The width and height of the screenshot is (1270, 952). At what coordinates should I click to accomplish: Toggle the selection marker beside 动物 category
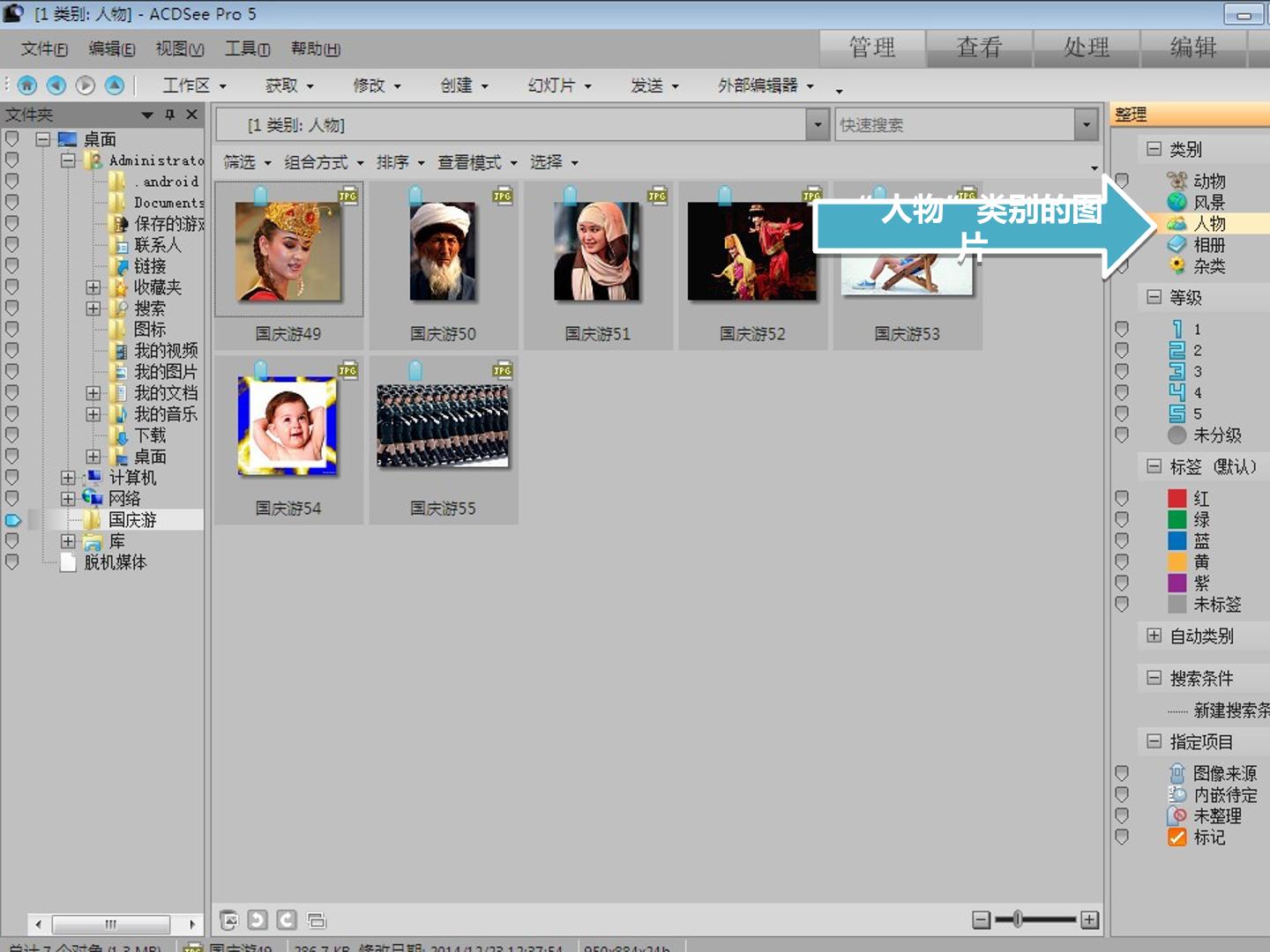point(1122,181)
